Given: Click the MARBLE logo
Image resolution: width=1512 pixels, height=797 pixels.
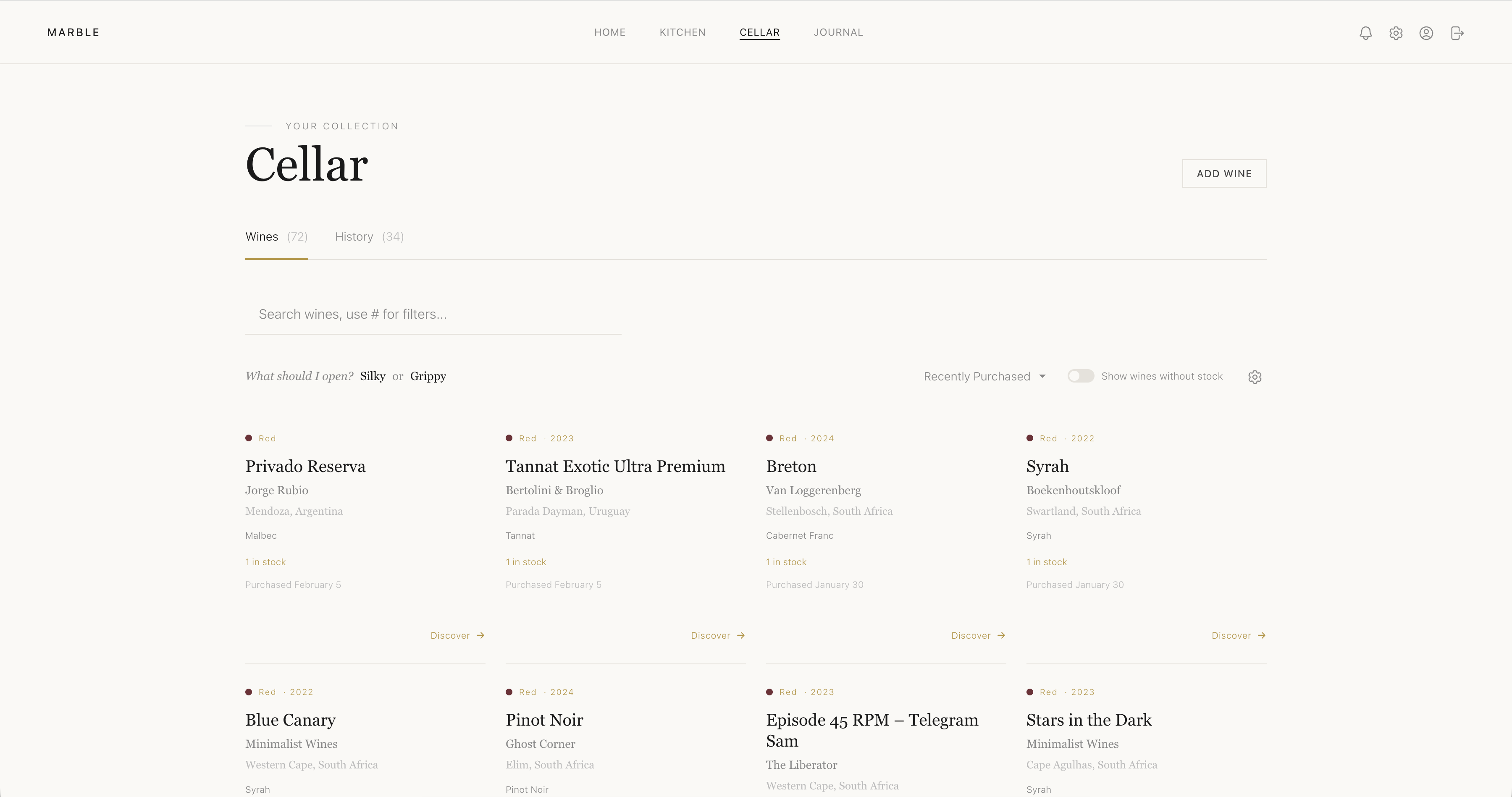Looking at the screenshot, I should click(x=73, y=32).
